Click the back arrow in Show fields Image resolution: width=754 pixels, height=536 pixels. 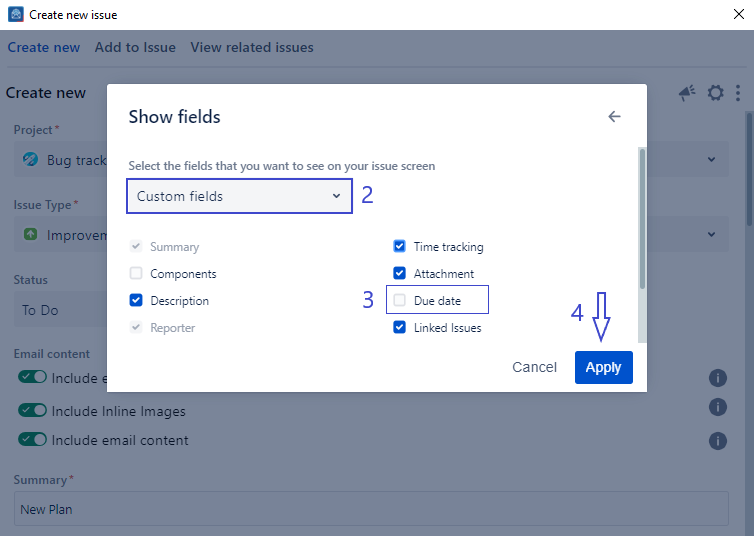pyautogui.click(x=614, y=117)
